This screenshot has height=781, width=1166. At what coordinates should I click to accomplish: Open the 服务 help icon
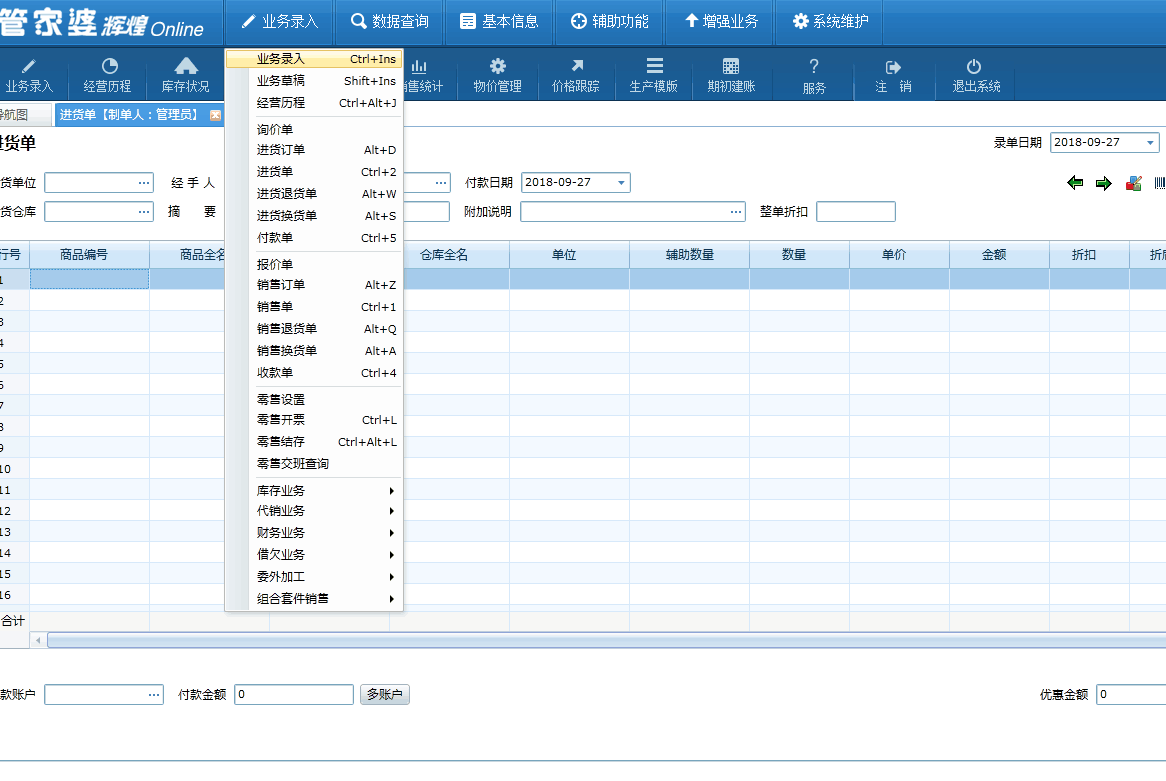(x=814, y=67)
